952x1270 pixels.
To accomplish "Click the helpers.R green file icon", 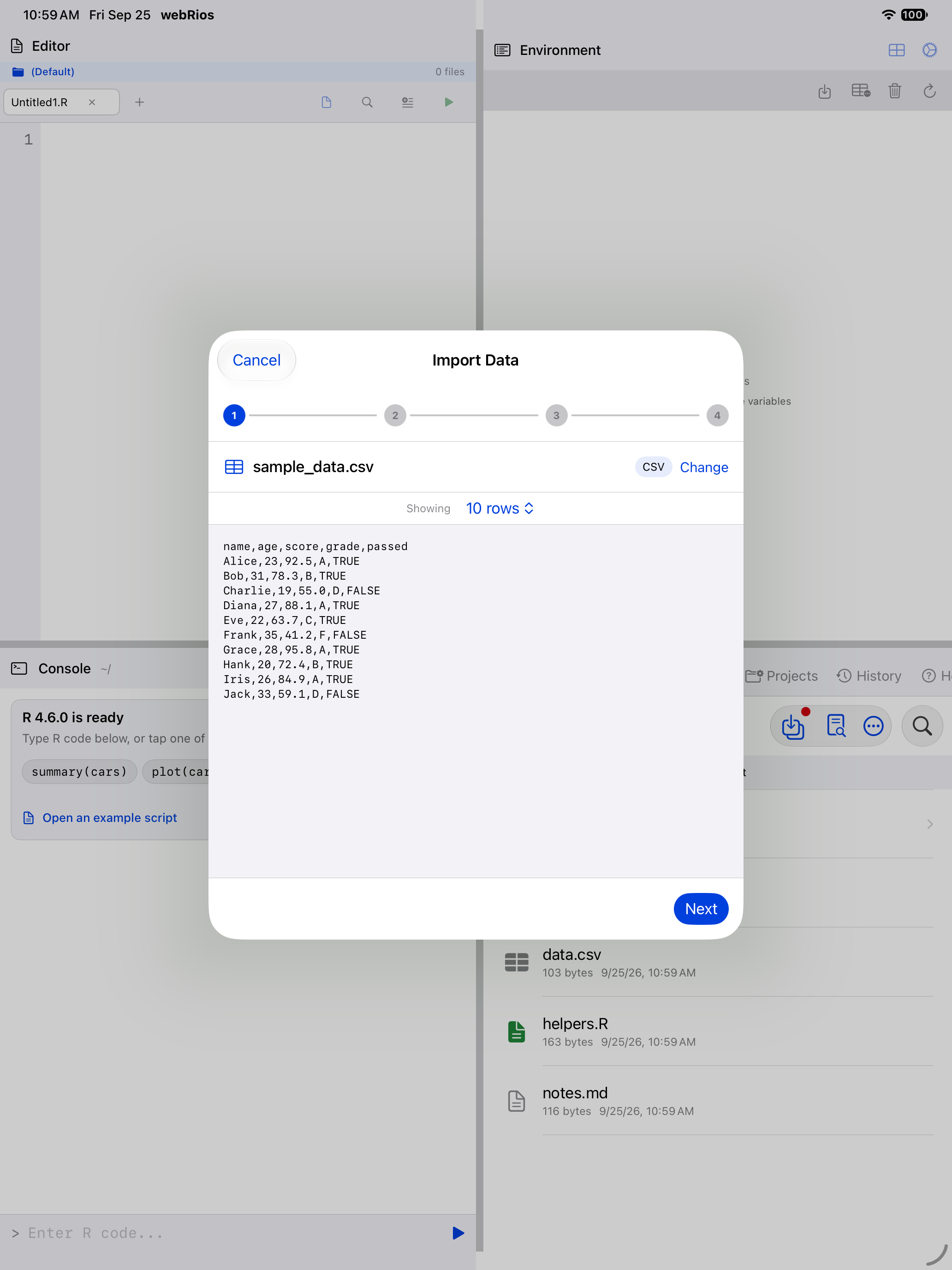I will point(517,1032).
